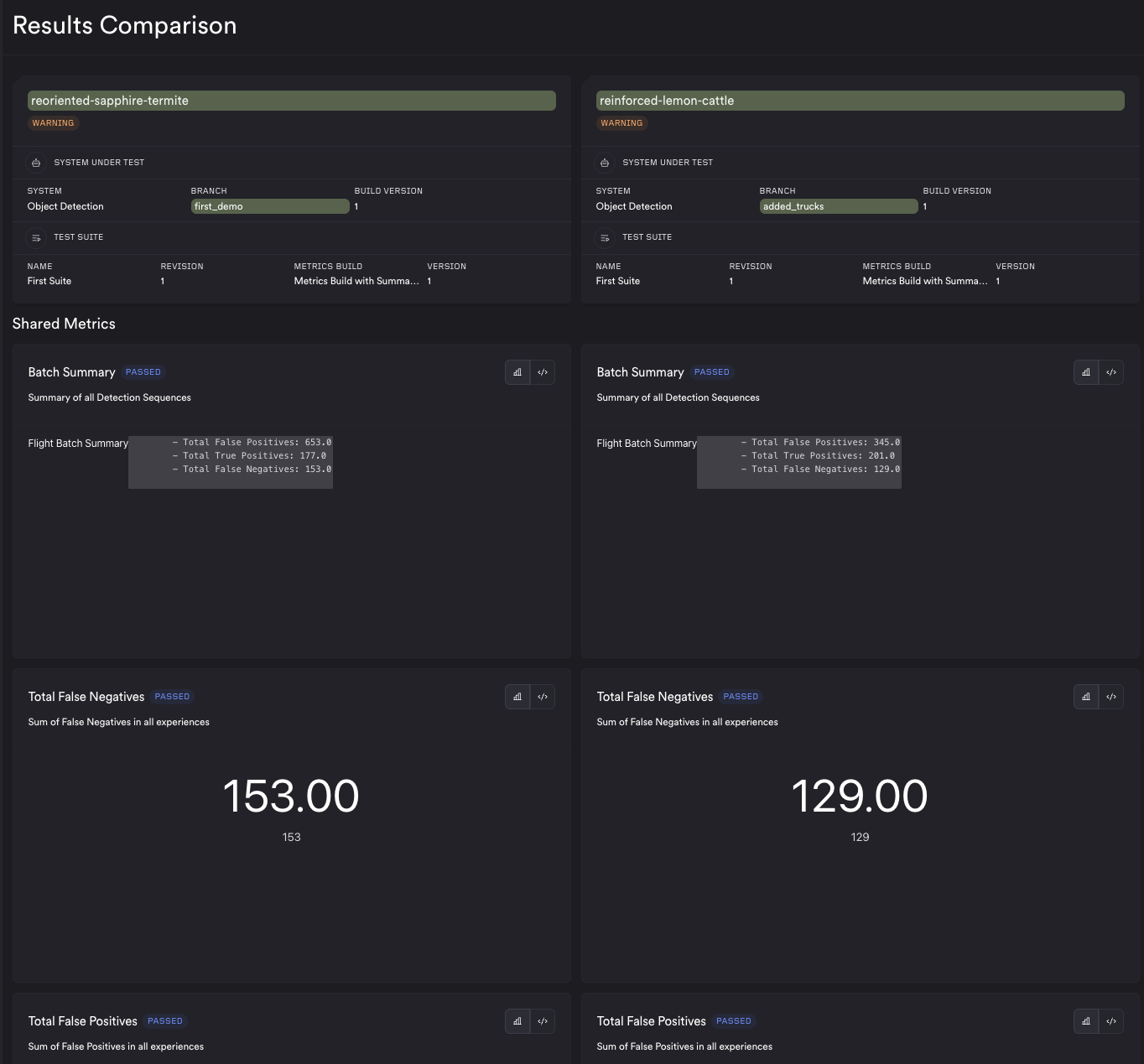Click PASSED badge on left Batch Summary

[x=143, y=372]
